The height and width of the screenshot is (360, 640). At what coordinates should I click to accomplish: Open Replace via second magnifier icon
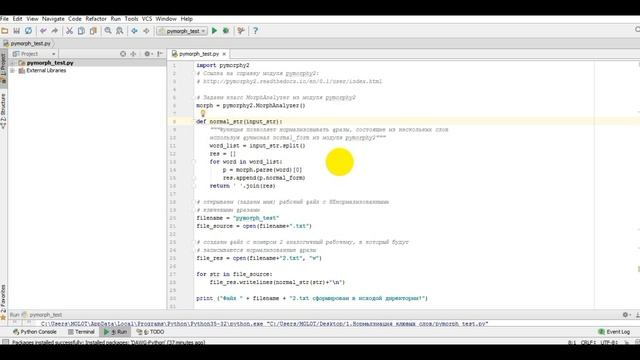(x=120, y=31)
